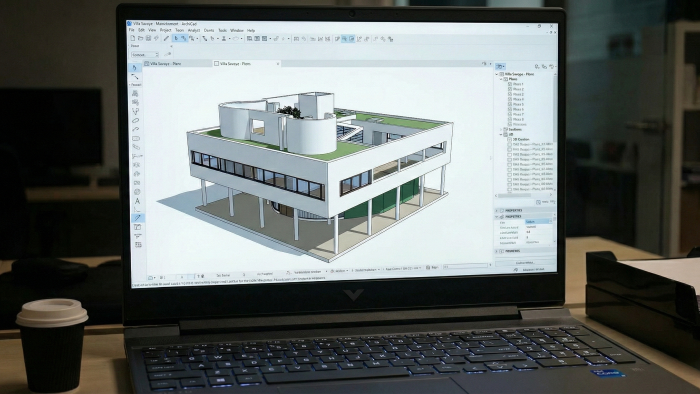Expand the Sections folder in Navigator tree
The image size is (700, 394).
501,129
